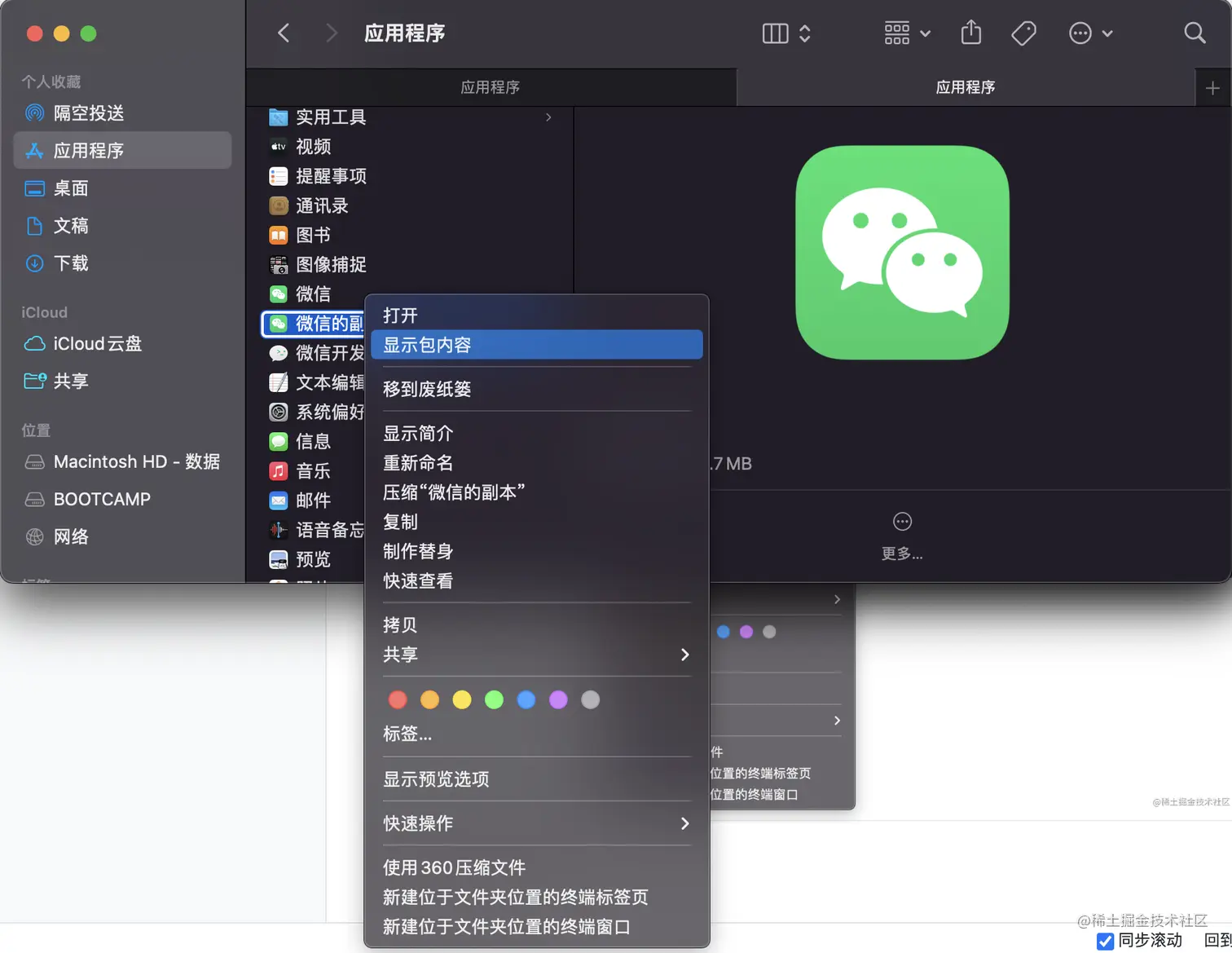The height and width of the screenshot is (953, 1232).
Task: Select the 通讯录 app
Action: point(322,205)
